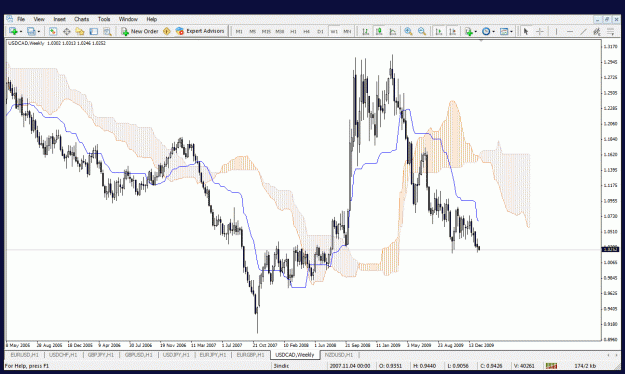
Task: Switch to GBPJPY,H1 chart tab
Action: (x=101, y=355)
